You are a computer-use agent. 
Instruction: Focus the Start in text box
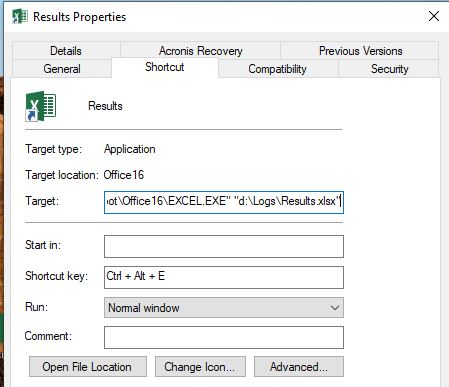[x=224, y=247]
